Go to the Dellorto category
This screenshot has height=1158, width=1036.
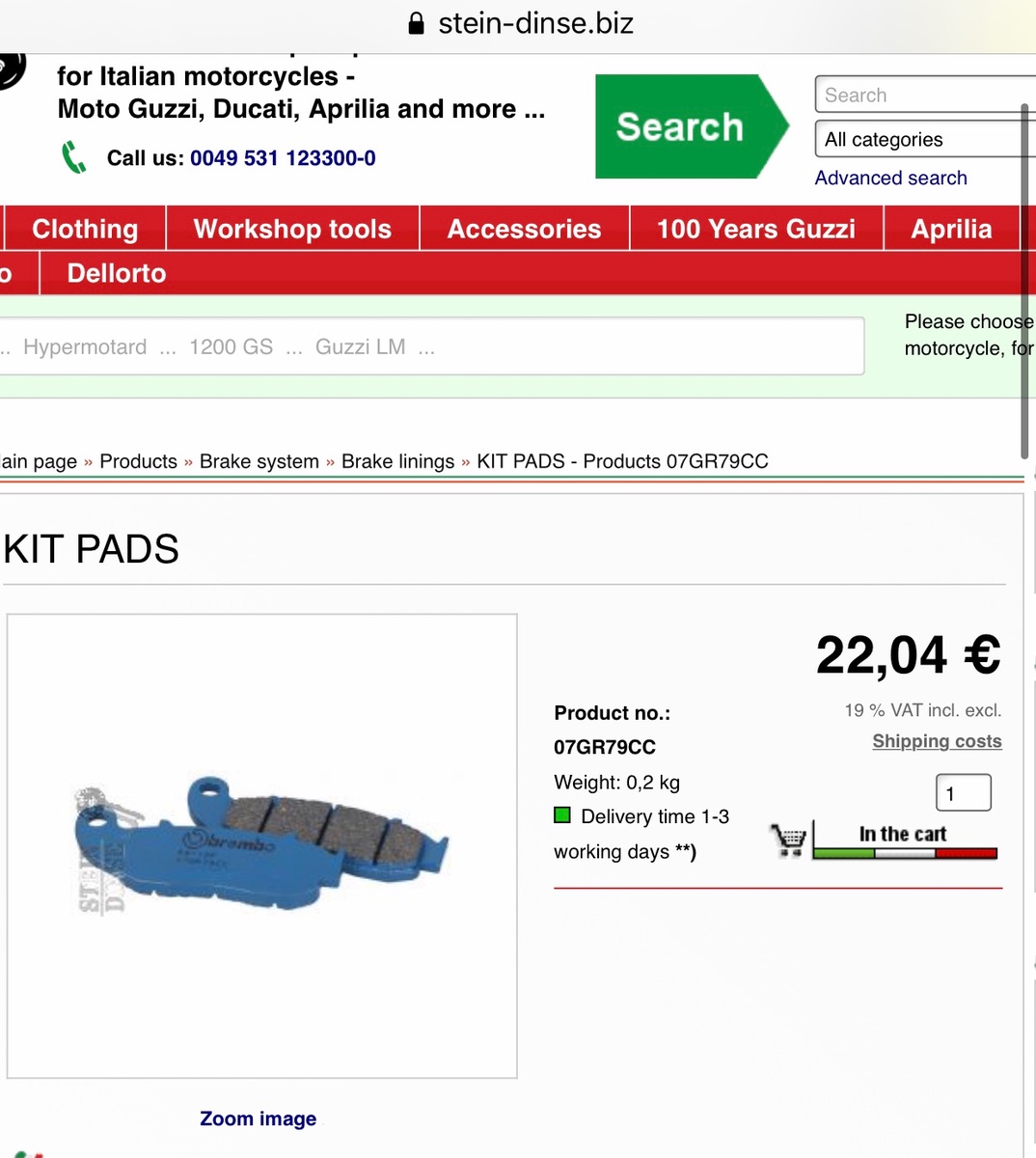tap(117, 273)
